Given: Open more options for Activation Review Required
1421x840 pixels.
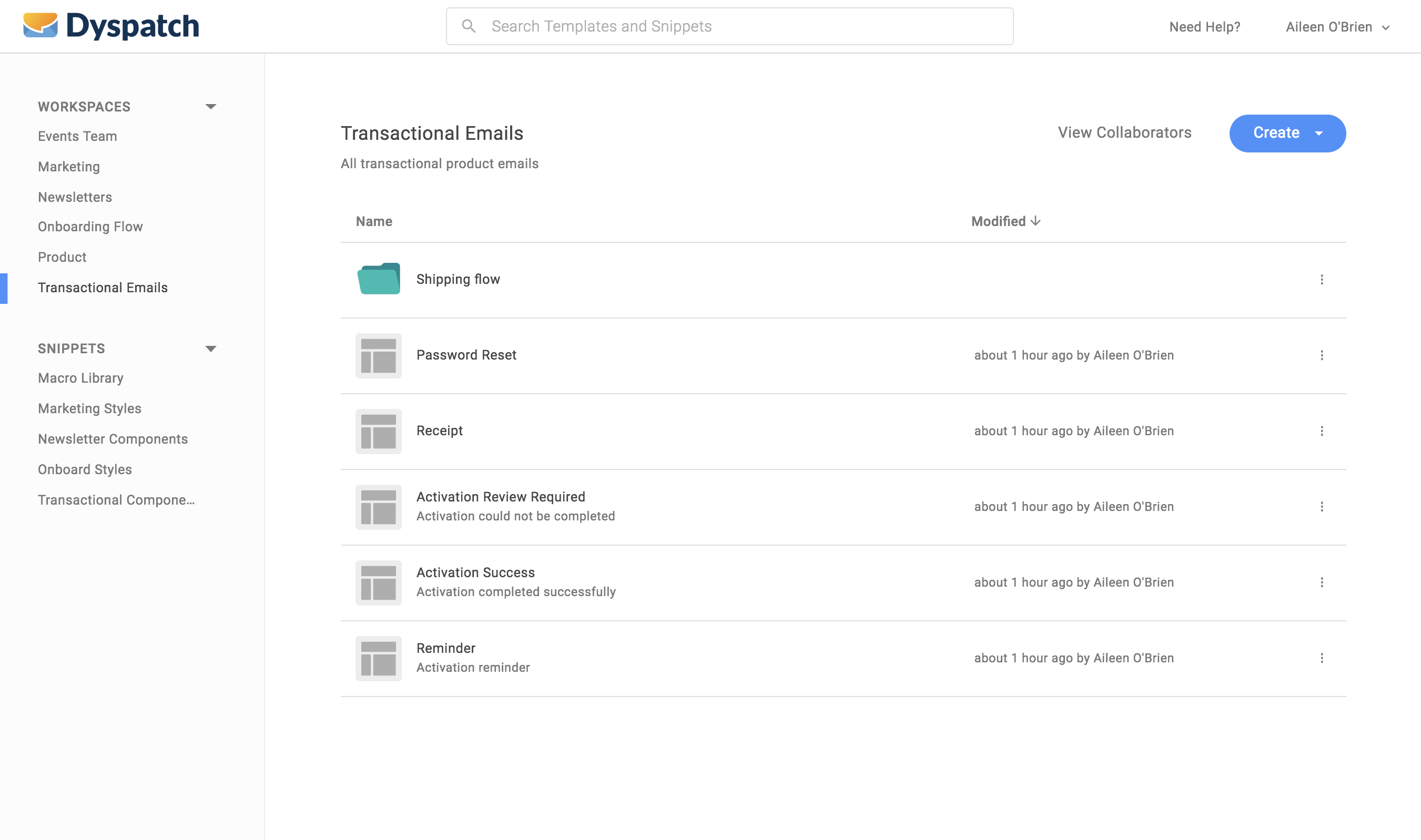Looking at the screenshot, I should [1322, 507].
